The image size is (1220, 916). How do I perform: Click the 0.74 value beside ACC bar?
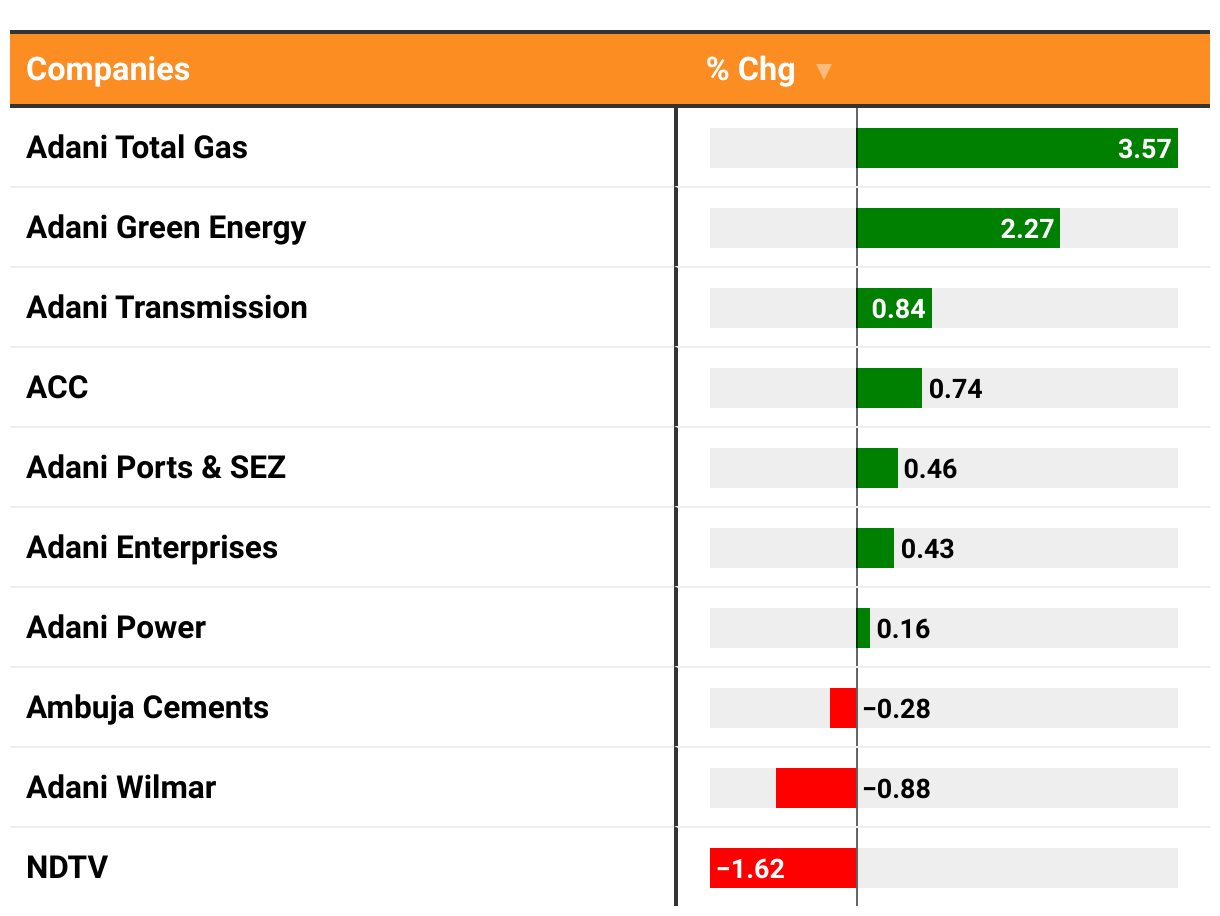point(956,389)
